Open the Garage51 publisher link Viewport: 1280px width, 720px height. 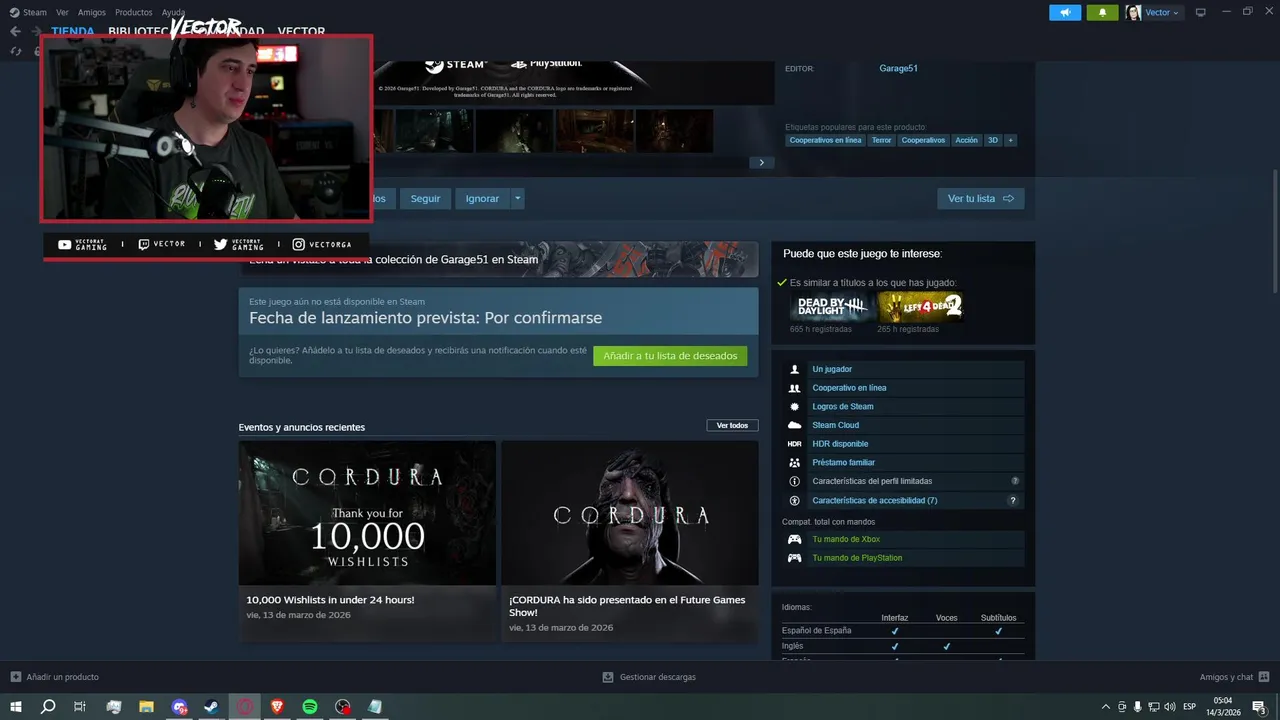point(898,68)
